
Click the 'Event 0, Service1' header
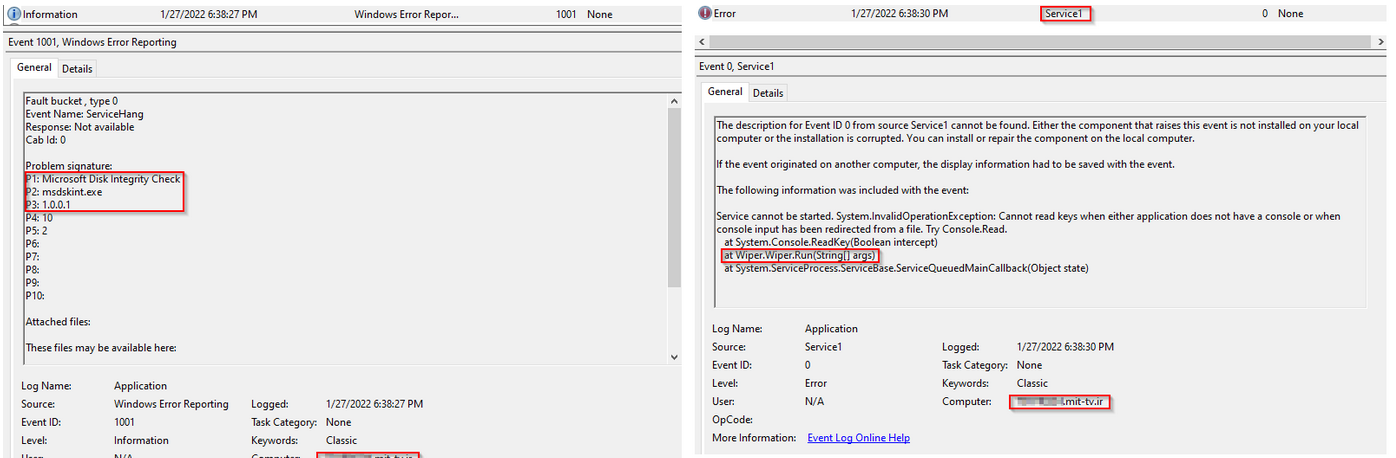(737, 66)
